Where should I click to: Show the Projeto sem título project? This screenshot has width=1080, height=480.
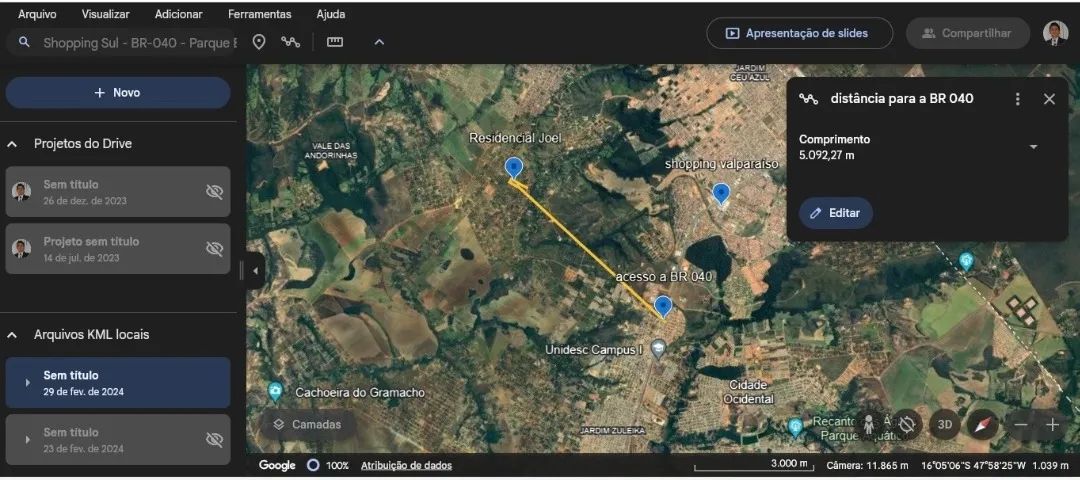coord(214,249)
